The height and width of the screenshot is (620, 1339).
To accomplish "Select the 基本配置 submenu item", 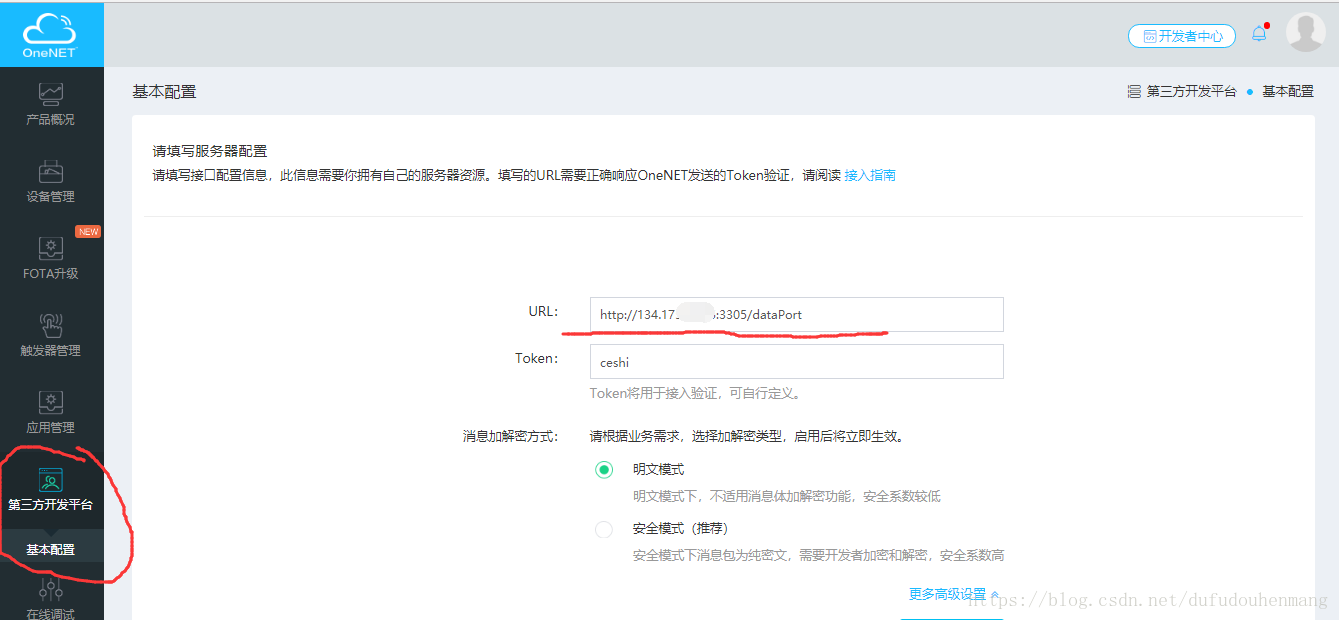I will click(x=51, y=550).
